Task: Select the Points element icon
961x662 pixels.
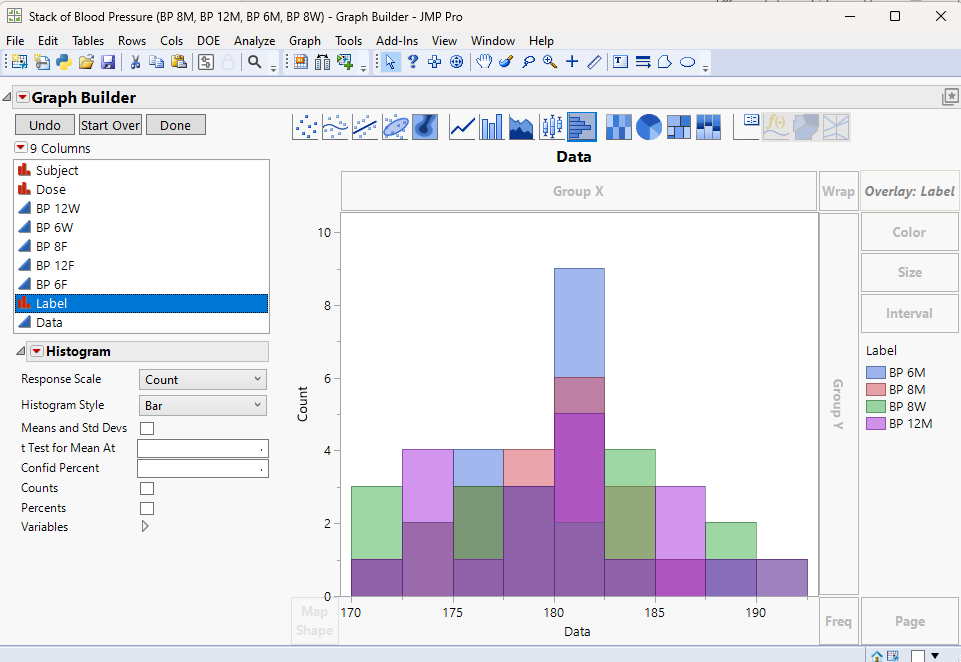Action: coord(305,127)
